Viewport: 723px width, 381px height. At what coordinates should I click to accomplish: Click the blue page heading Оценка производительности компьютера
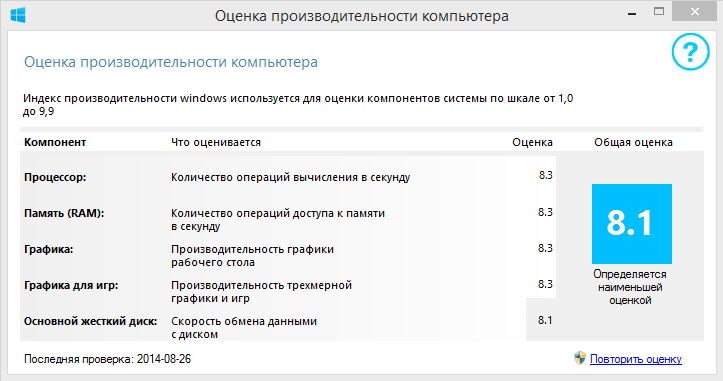pos(171,62)
